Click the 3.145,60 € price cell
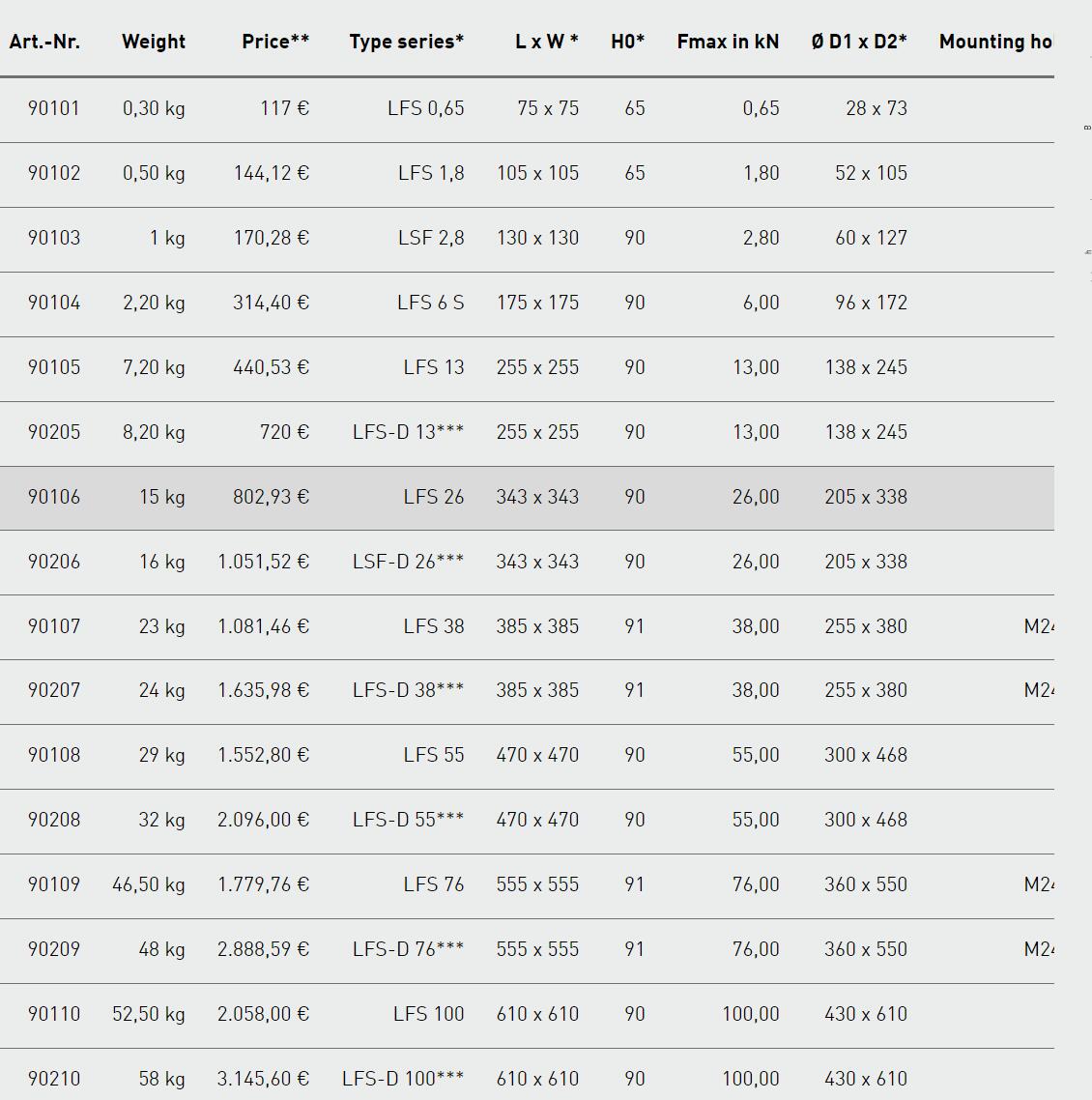This screenshot has height=1100, width=1092. (x=263, y=1079)
